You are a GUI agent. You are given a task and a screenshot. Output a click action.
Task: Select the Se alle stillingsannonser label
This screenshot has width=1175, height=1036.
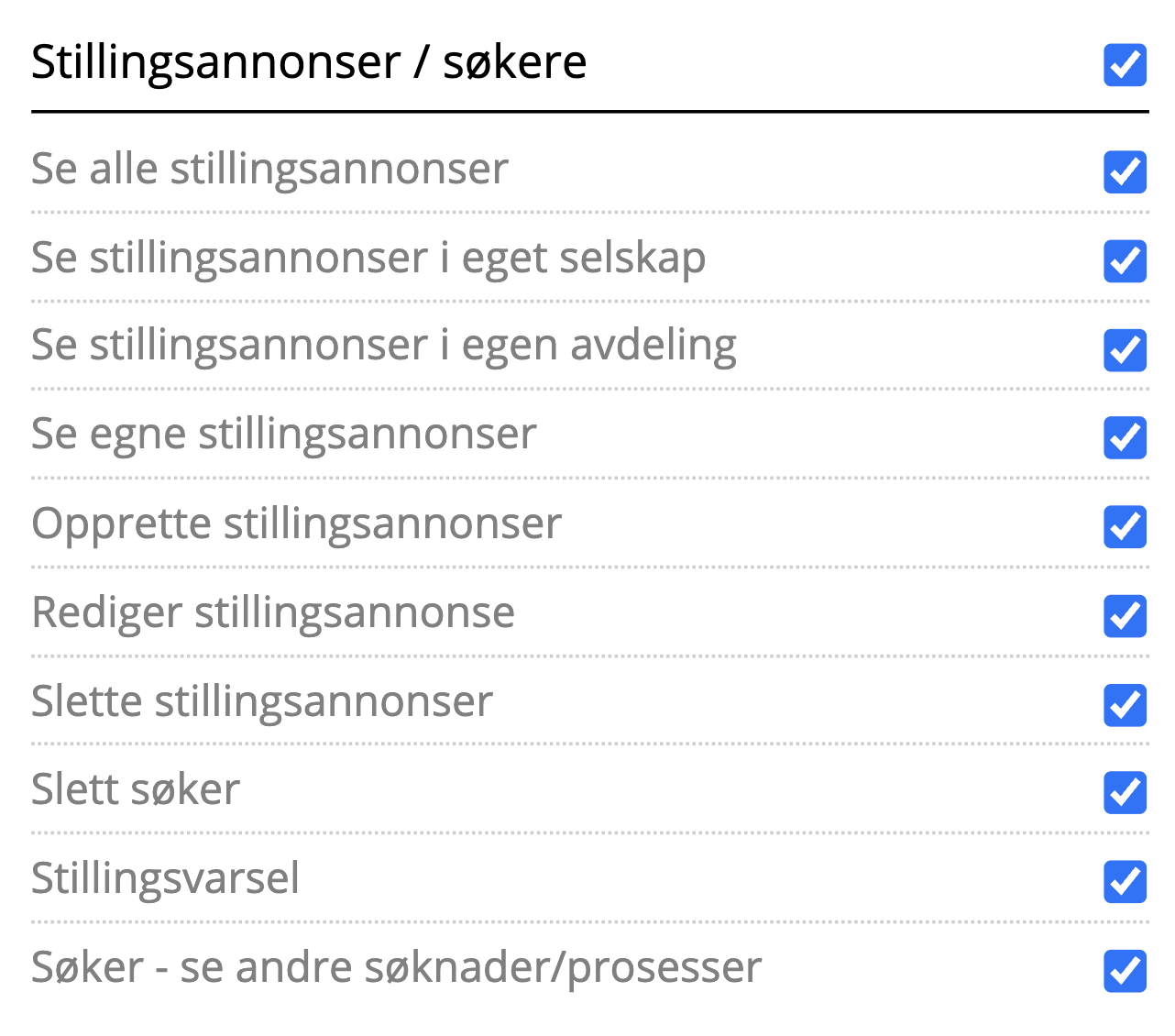pyautogui.click(x=269, y=170)
